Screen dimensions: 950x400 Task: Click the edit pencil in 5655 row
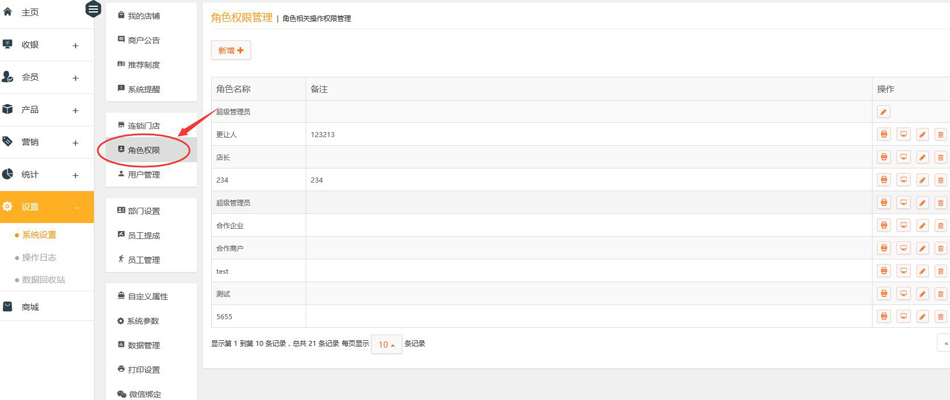click(922, 317)
